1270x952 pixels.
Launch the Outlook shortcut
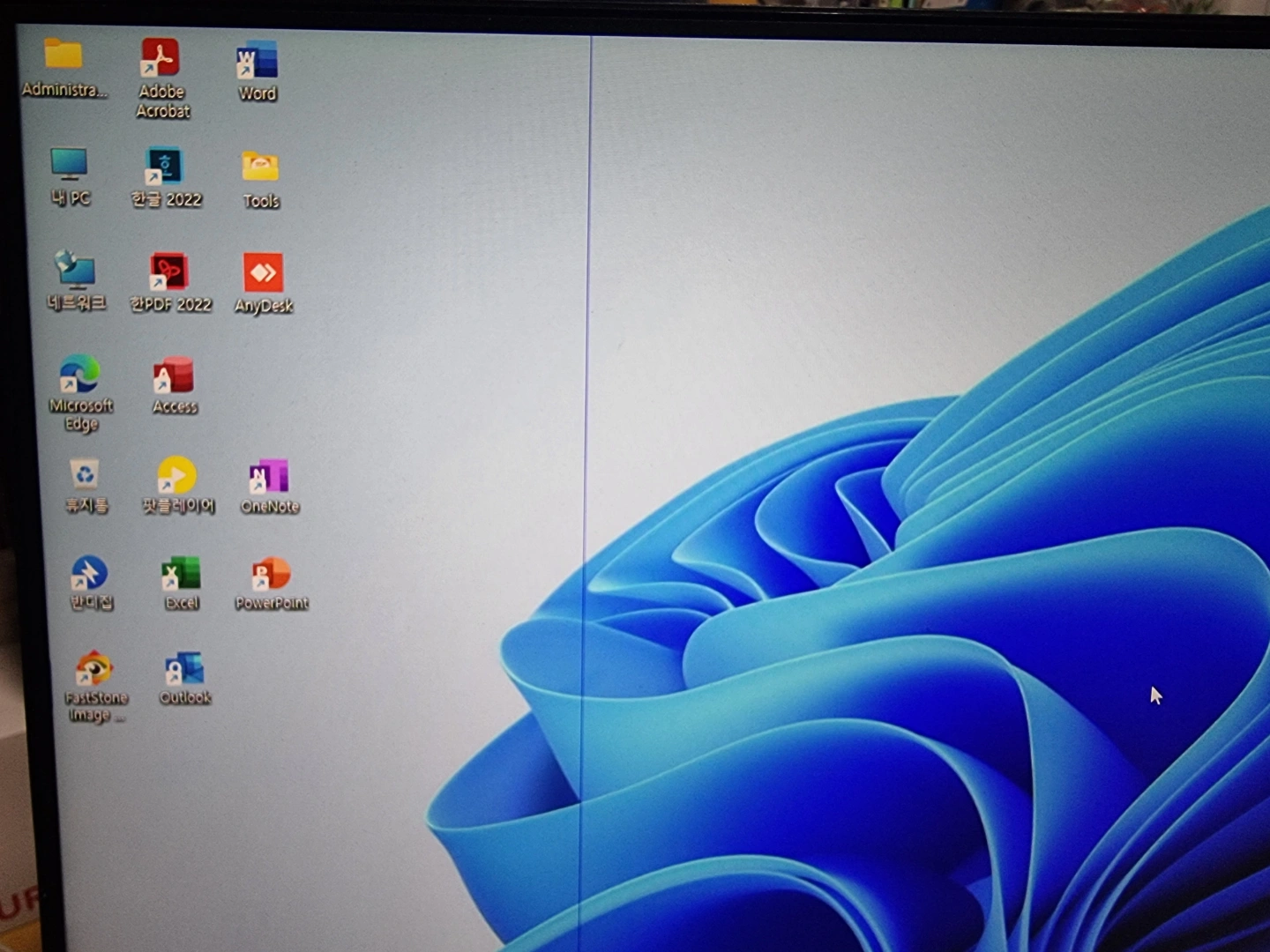(183, 670)
